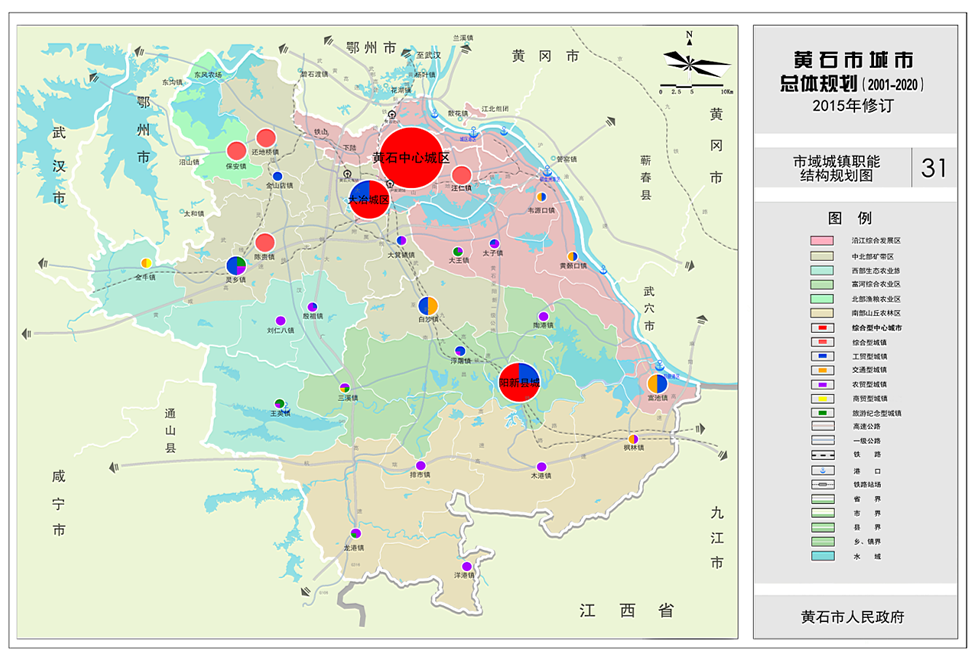Select the green 旅游纪念型城镇 legend swatch

(822, 413)
